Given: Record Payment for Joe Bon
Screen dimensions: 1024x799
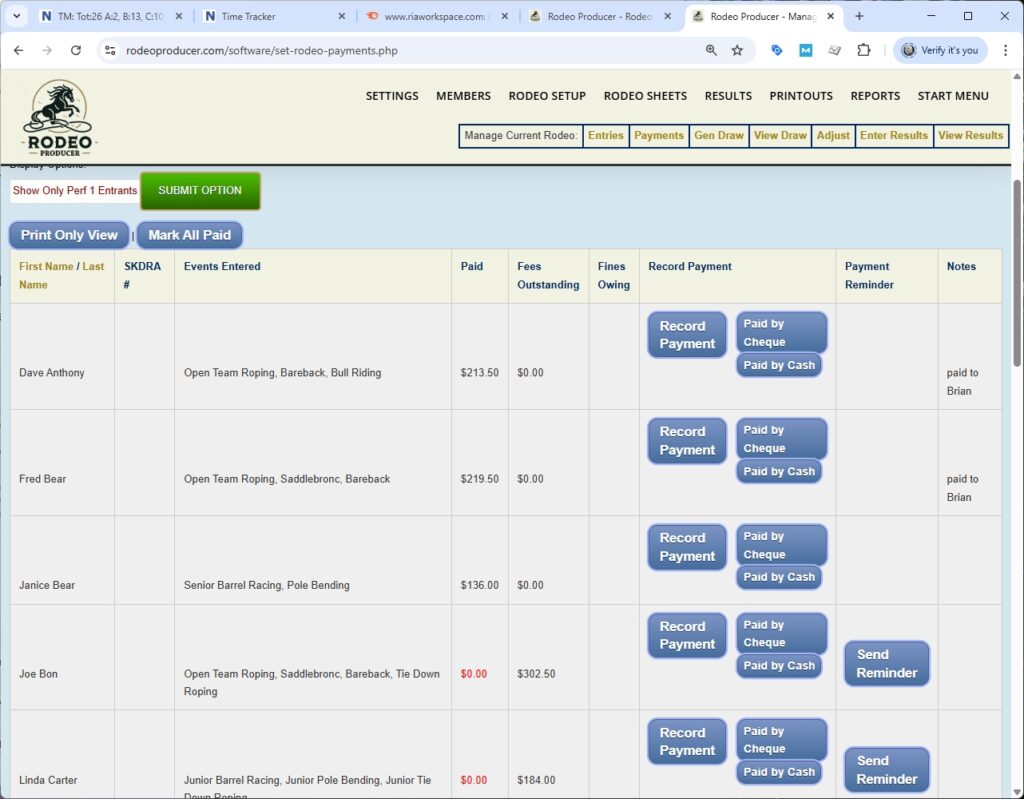Looking at the screenshot, I should (x=686, y=635).
